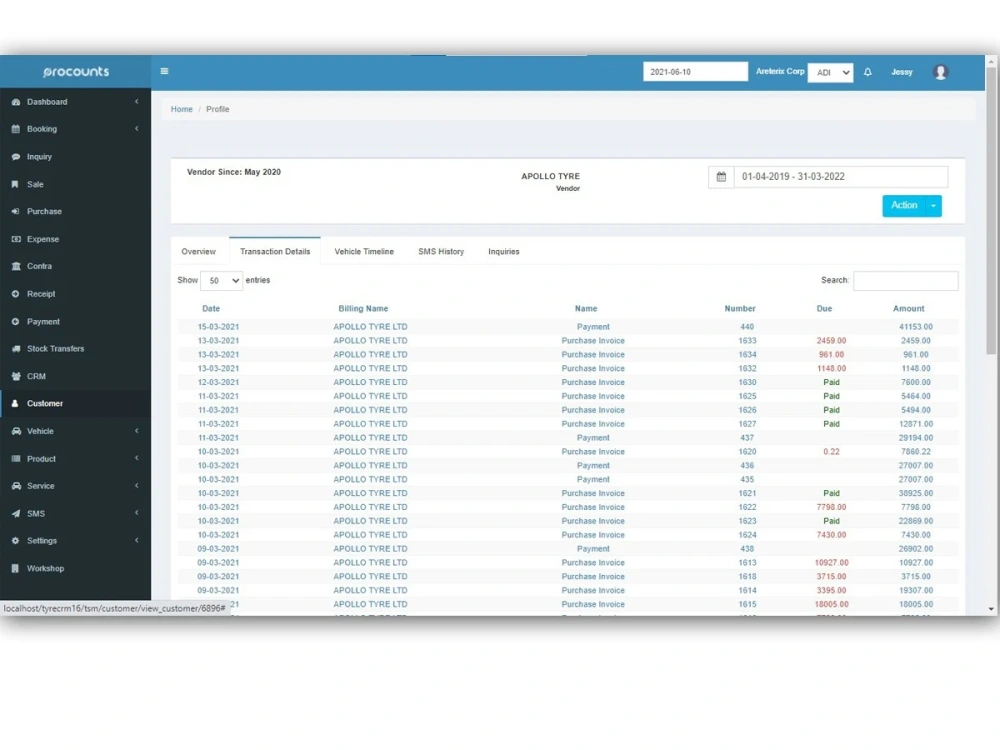The height and width of the screenshot is (750, 1000).
Task: Click the 15-03-2021 date cell
Action: pos(218,327)
